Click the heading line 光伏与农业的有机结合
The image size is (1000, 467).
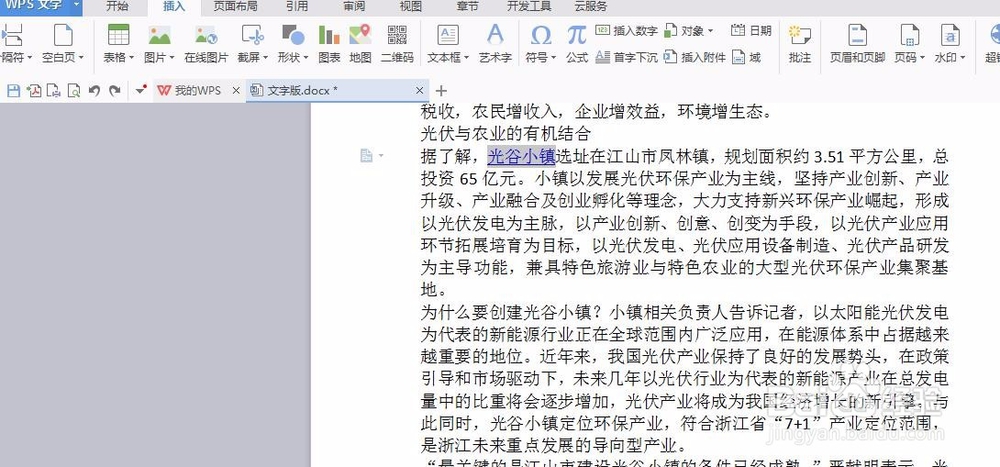506,134
